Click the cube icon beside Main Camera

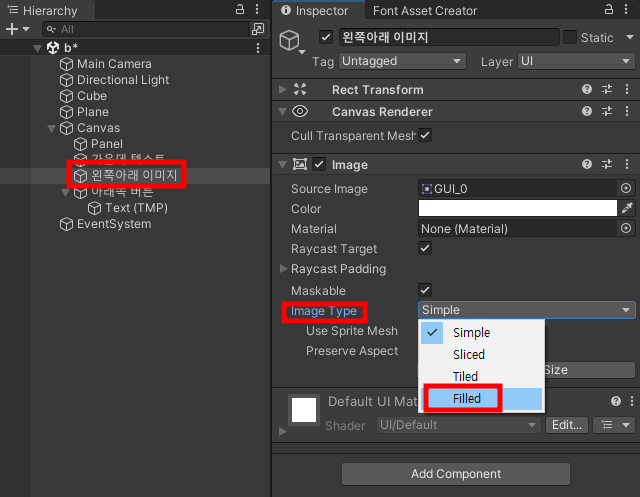point(66,64)
